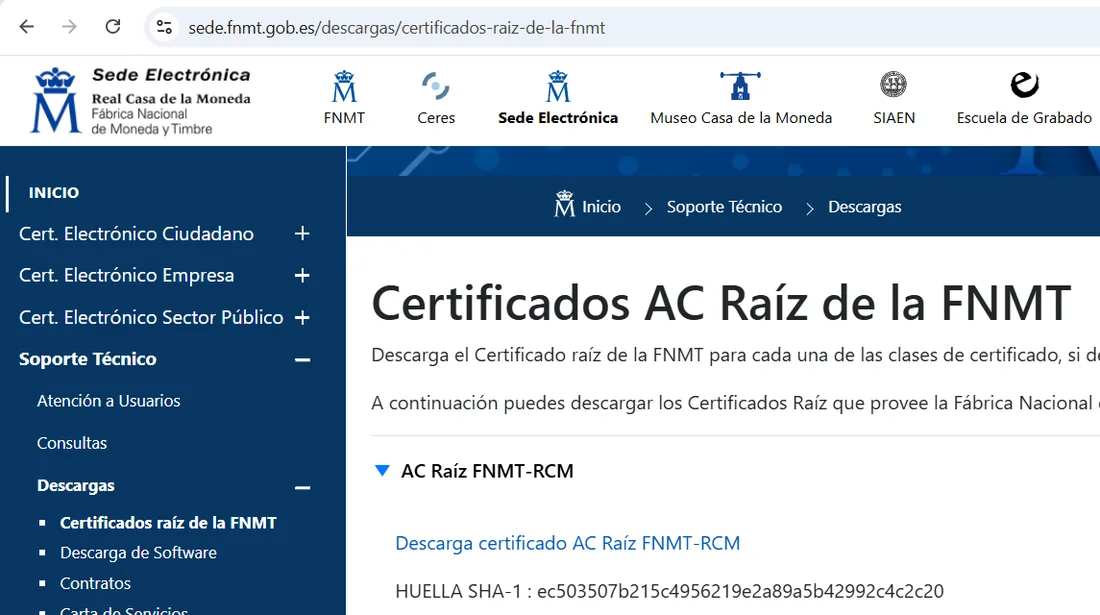This screenshot has height=615, width=1100.
Task: Select INICIO in the sidebar
Action: [x=53, y=193]
